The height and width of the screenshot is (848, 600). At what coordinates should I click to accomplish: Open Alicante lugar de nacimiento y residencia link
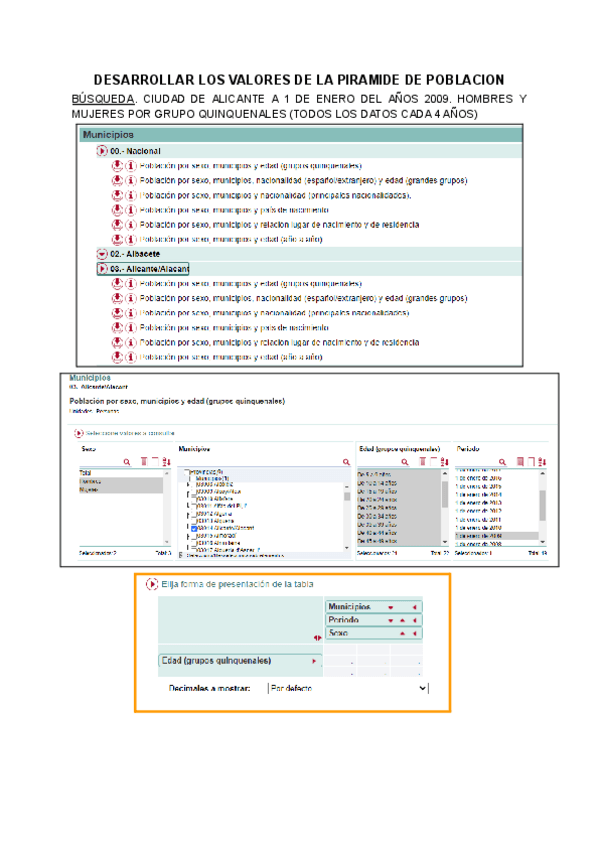279,342
